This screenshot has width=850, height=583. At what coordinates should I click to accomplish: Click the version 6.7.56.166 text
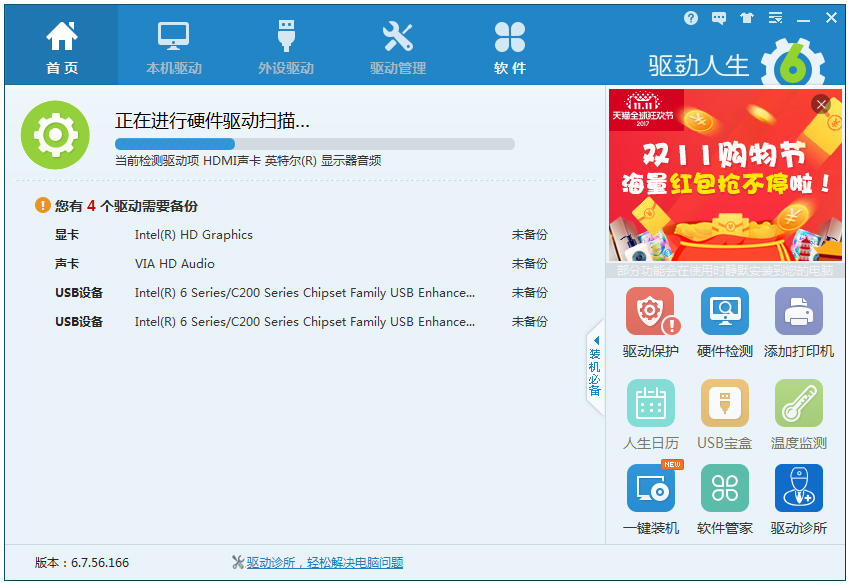pyautogui.click(x=82, y=562)
